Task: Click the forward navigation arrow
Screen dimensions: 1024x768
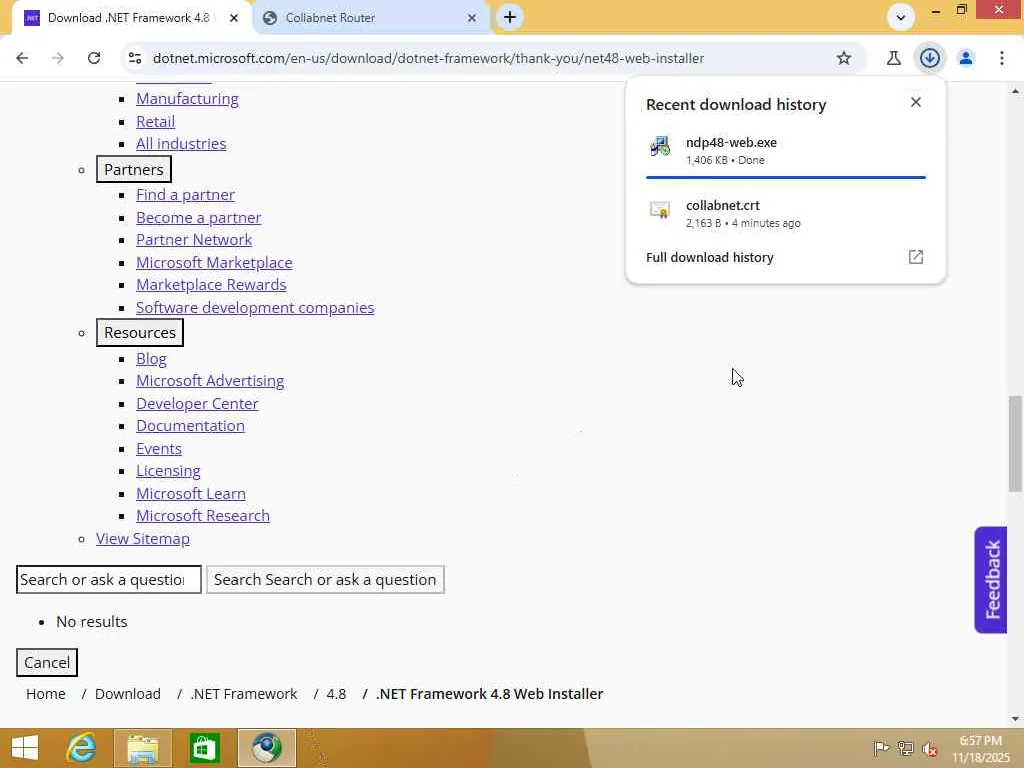Action: click(58, 58)
